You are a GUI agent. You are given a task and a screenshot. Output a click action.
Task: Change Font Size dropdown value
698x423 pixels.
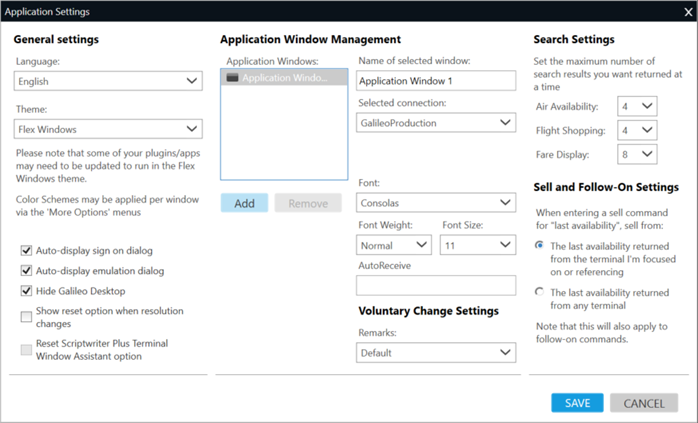[478, 244]
